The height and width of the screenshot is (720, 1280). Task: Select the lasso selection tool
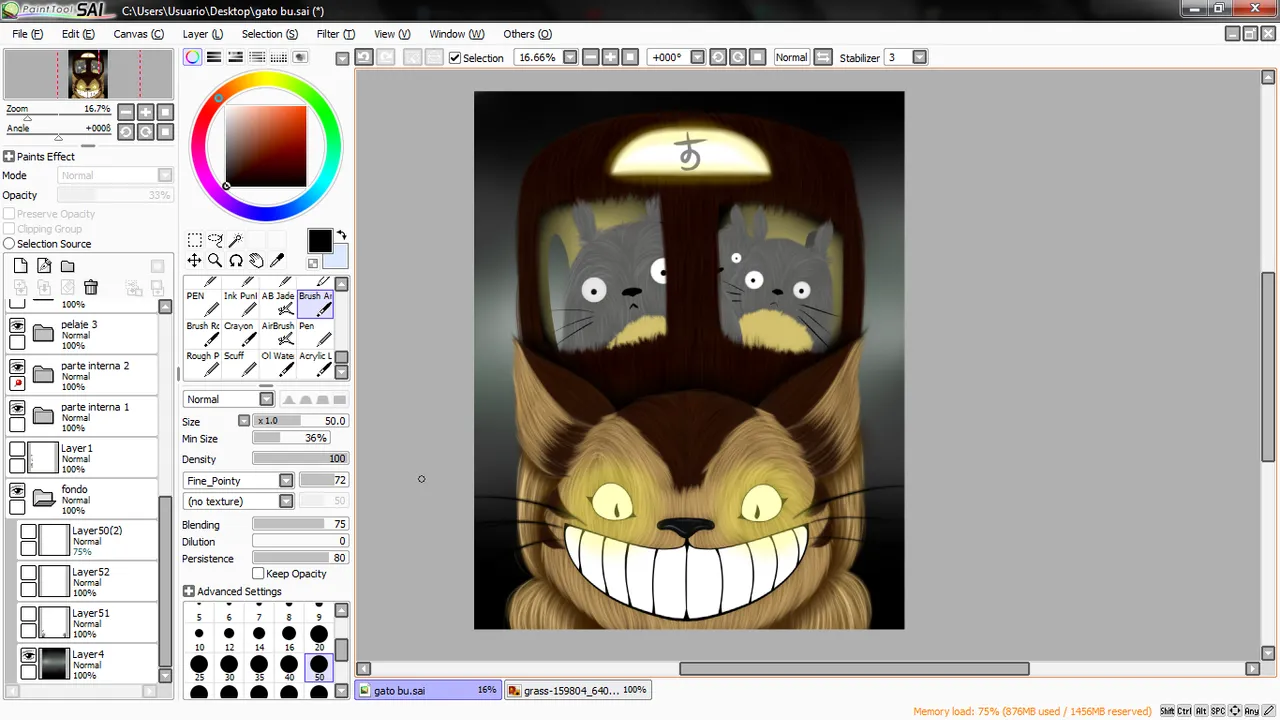(x=215, y=240)
